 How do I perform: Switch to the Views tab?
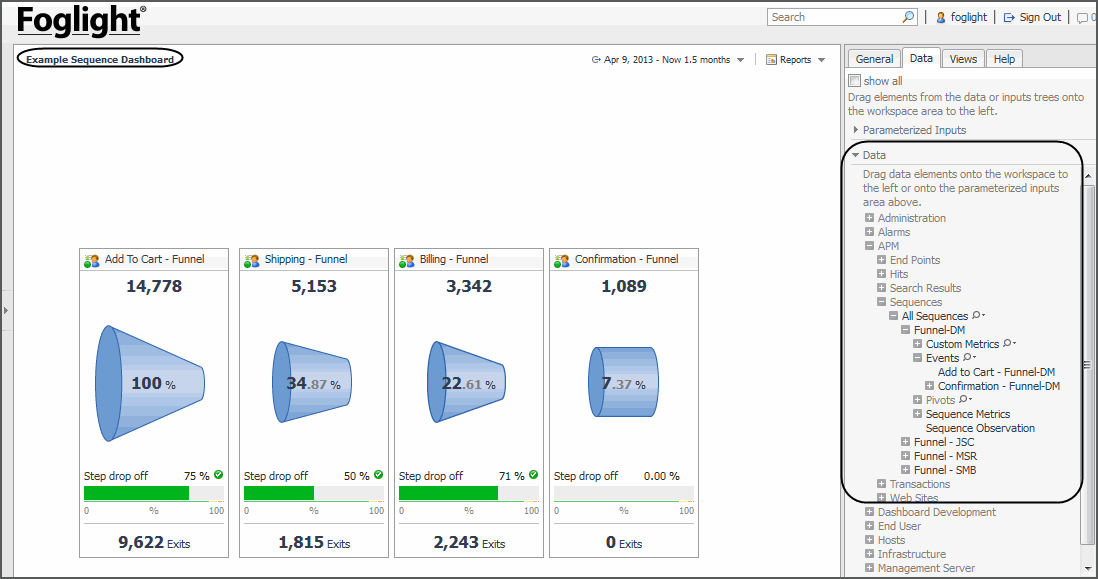point(963,59)
